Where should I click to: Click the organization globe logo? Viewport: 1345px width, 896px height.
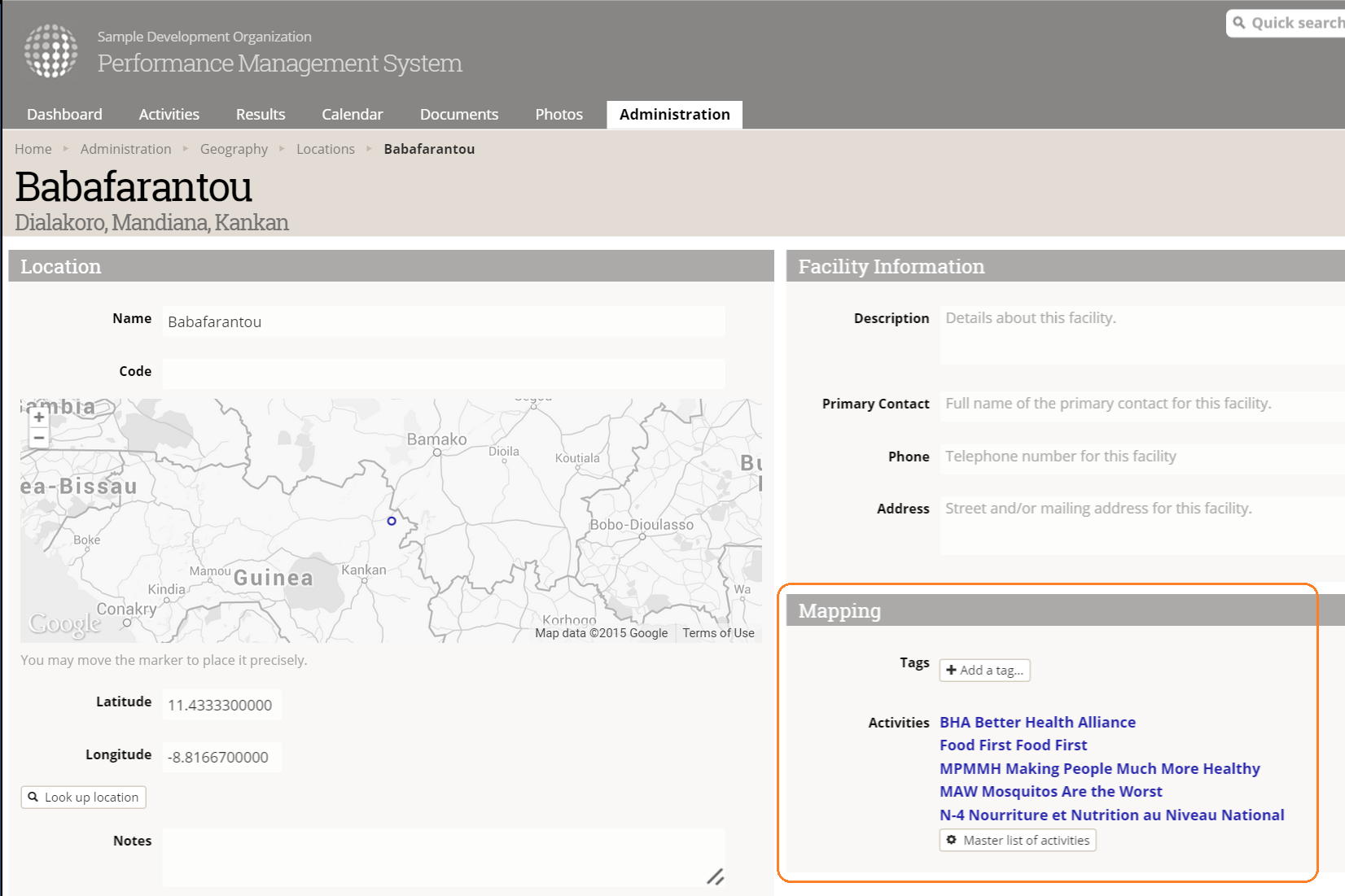(51, 50)
